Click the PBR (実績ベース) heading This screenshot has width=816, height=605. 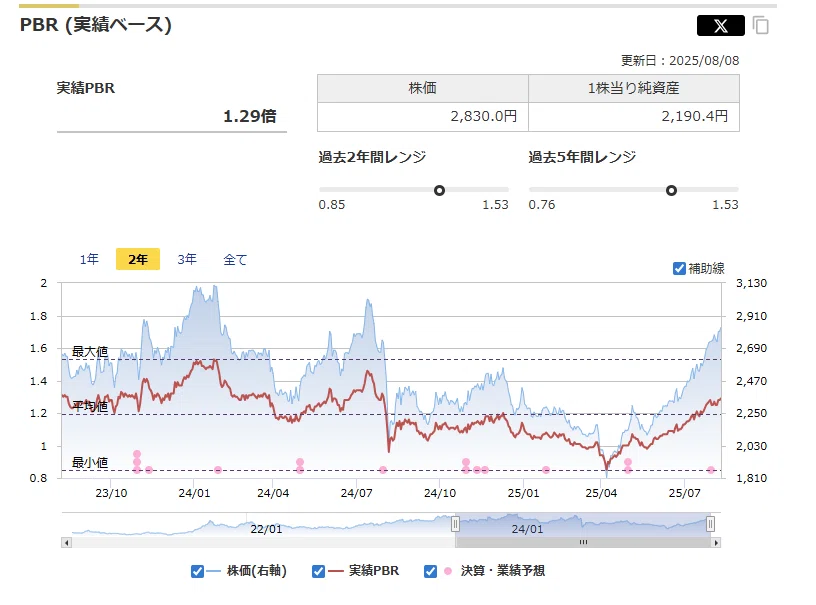click(96, 24)
